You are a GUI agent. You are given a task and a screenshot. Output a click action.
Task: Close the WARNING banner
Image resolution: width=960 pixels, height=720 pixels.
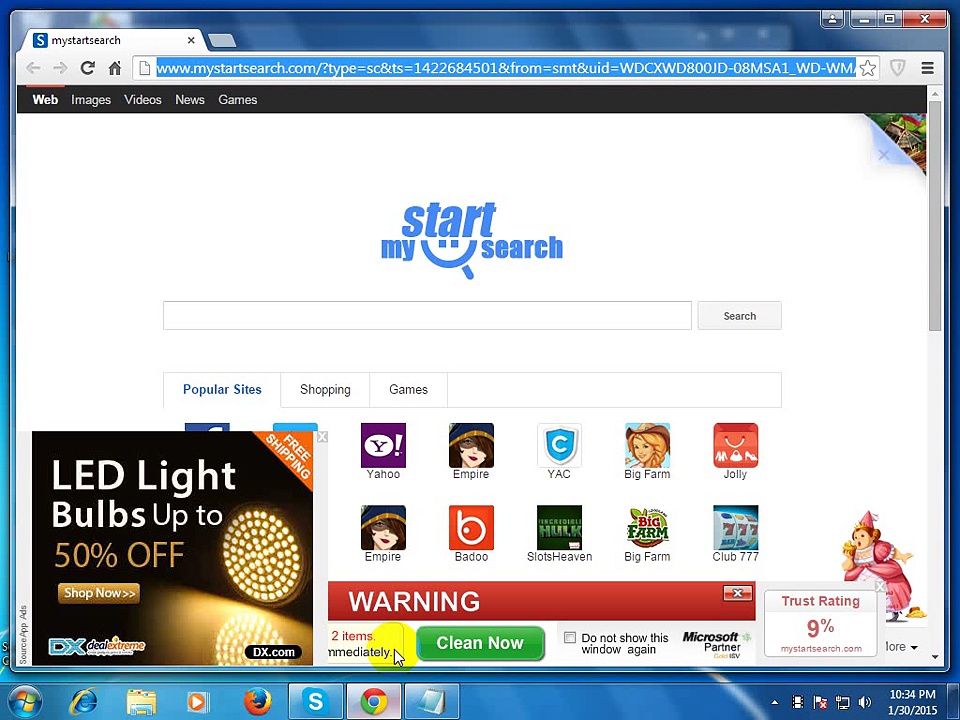[737, 593]
